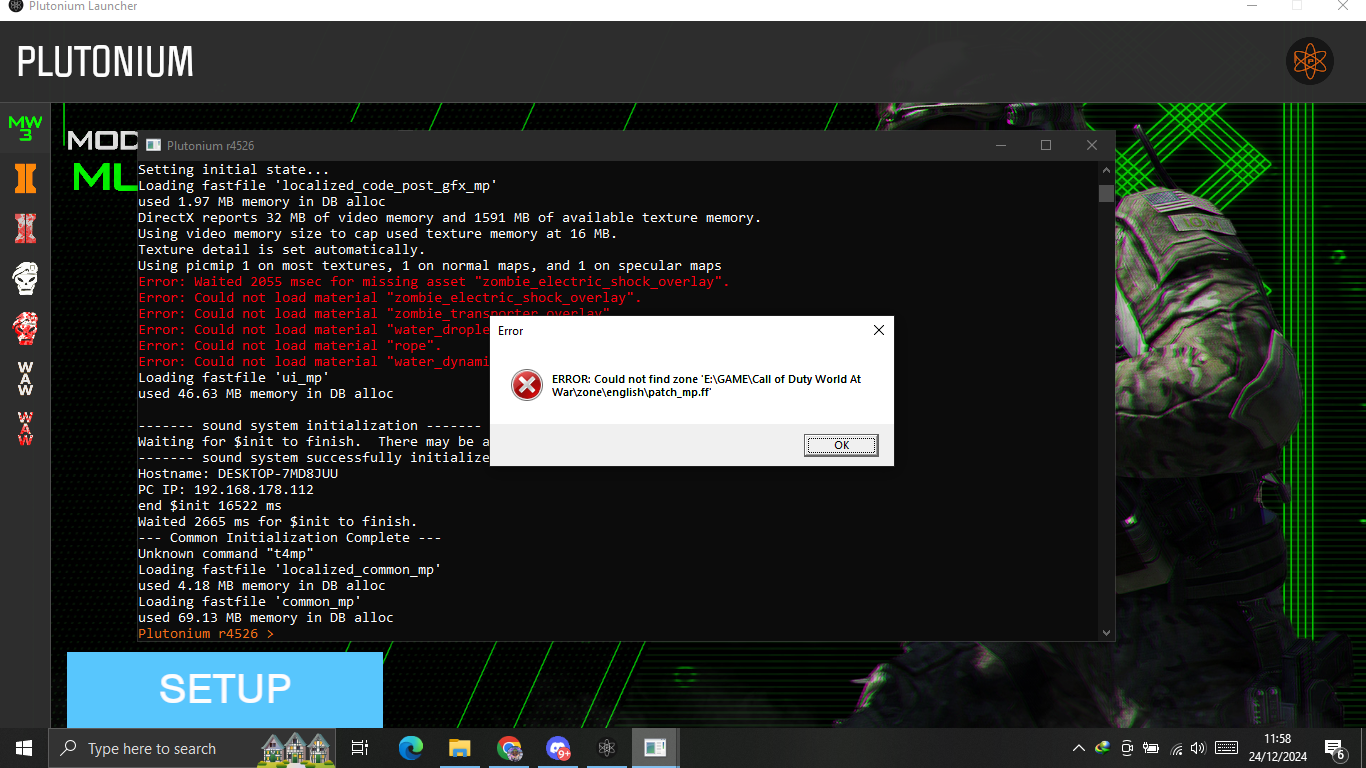Click the console window title icon
This screenshot has width=1366, height=768.
(153, 145)
